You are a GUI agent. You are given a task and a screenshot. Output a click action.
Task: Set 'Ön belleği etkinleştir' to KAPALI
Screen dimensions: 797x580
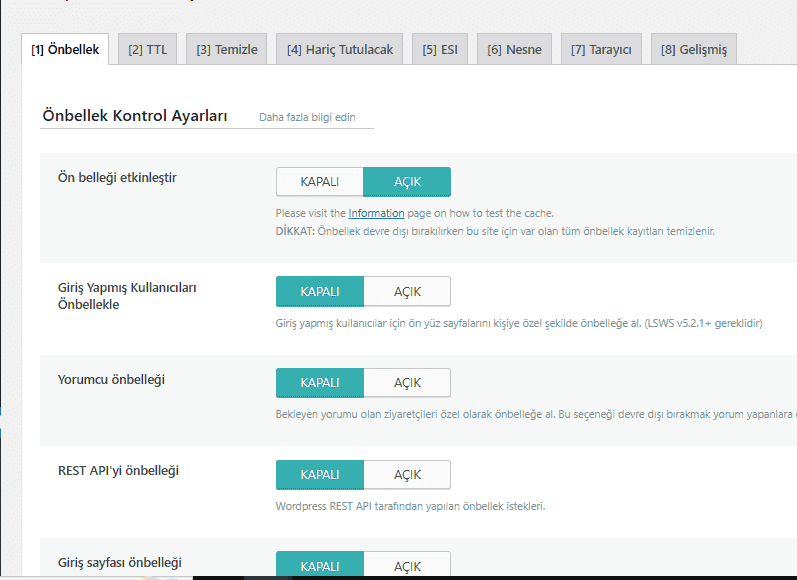pos(319,182)
